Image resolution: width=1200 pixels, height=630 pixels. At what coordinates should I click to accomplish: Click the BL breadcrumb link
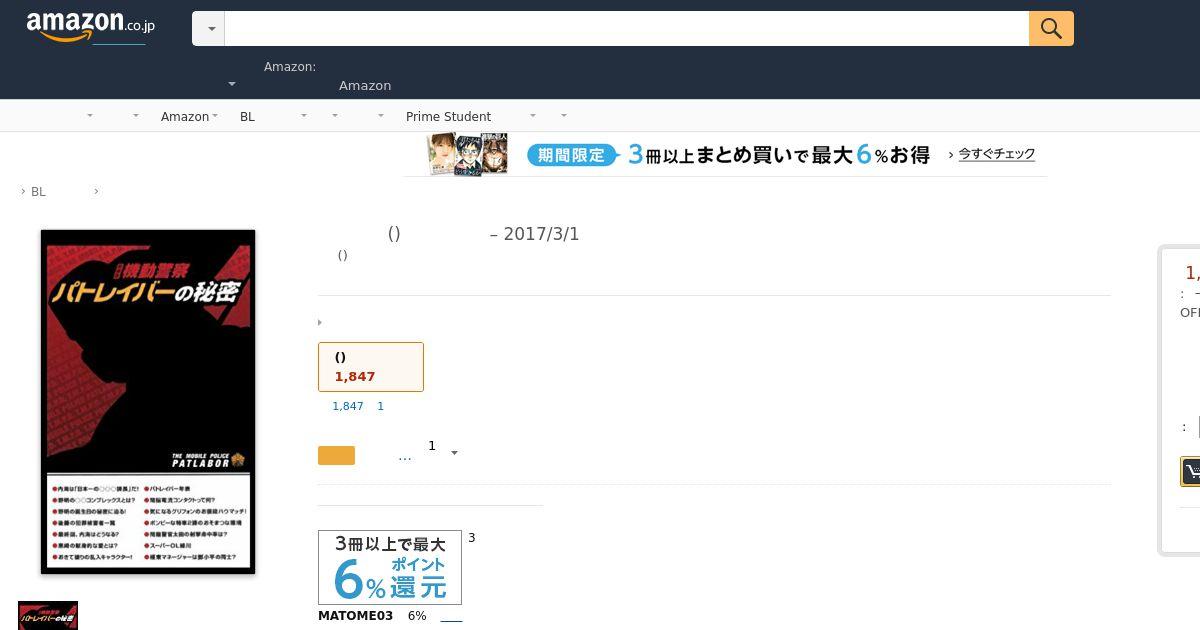click(x=38, y=192)
